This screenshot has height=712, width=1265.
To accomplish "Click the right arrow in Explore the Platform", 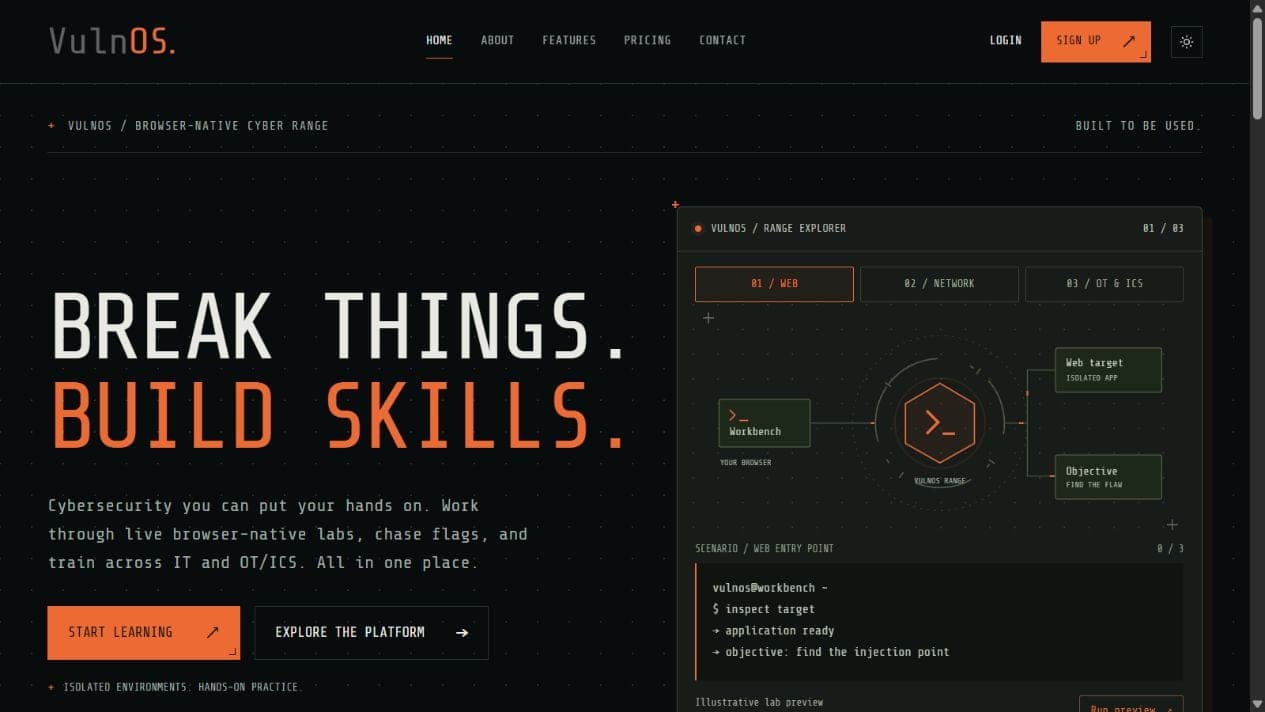I will tap(461, 632).
